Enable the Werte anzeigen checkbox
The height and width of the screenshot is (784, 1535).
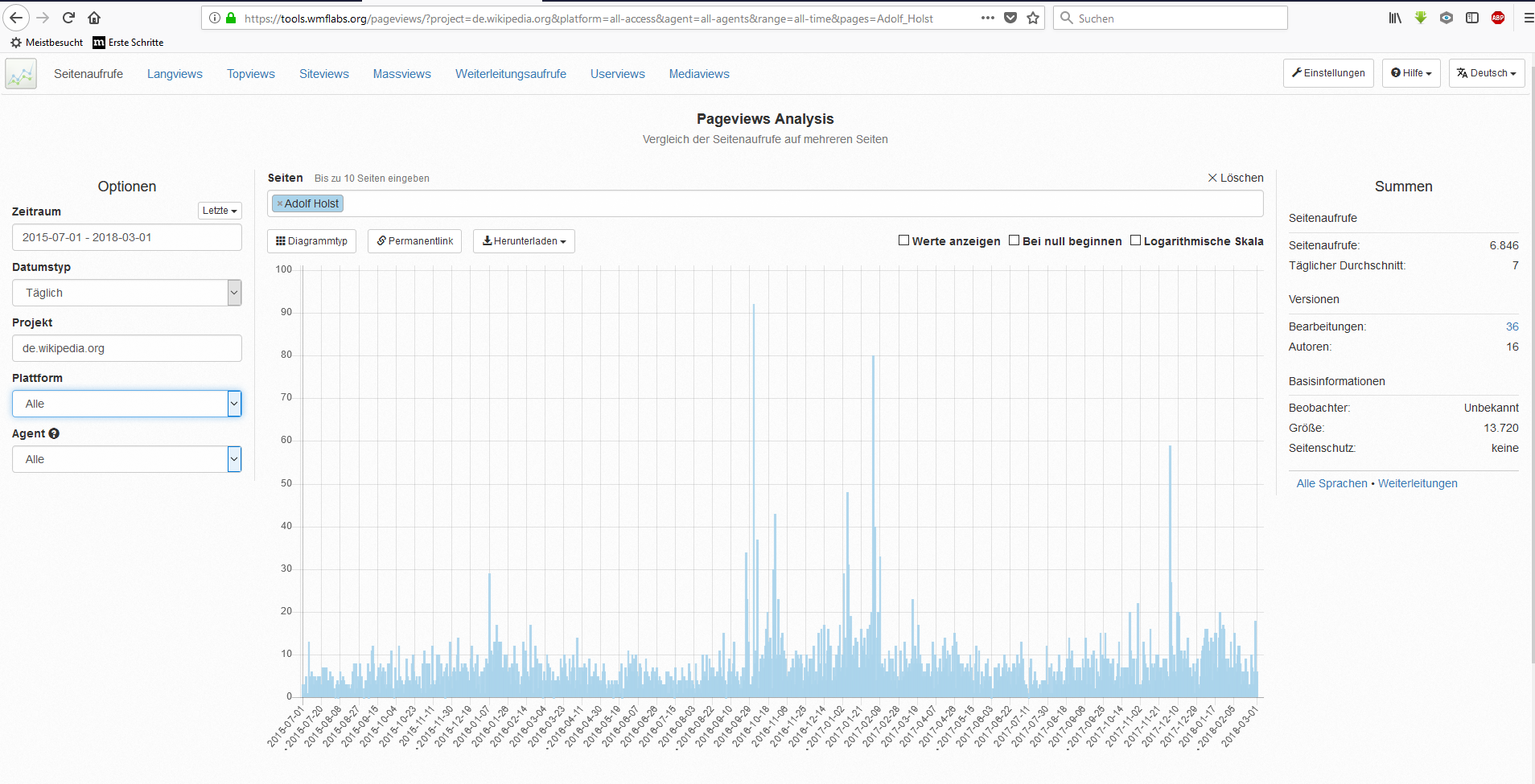tap(903, 240)
